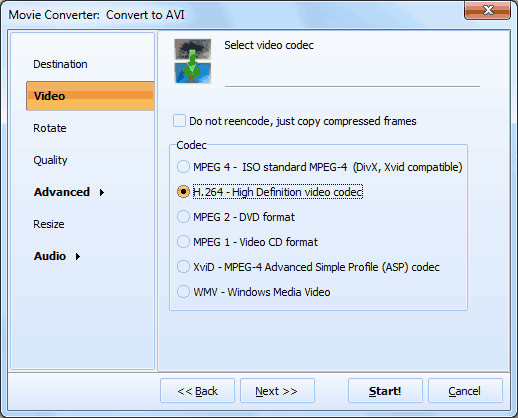Click the Next button
The width and height of the screenshot is (518, 418).
coord(277,391)
